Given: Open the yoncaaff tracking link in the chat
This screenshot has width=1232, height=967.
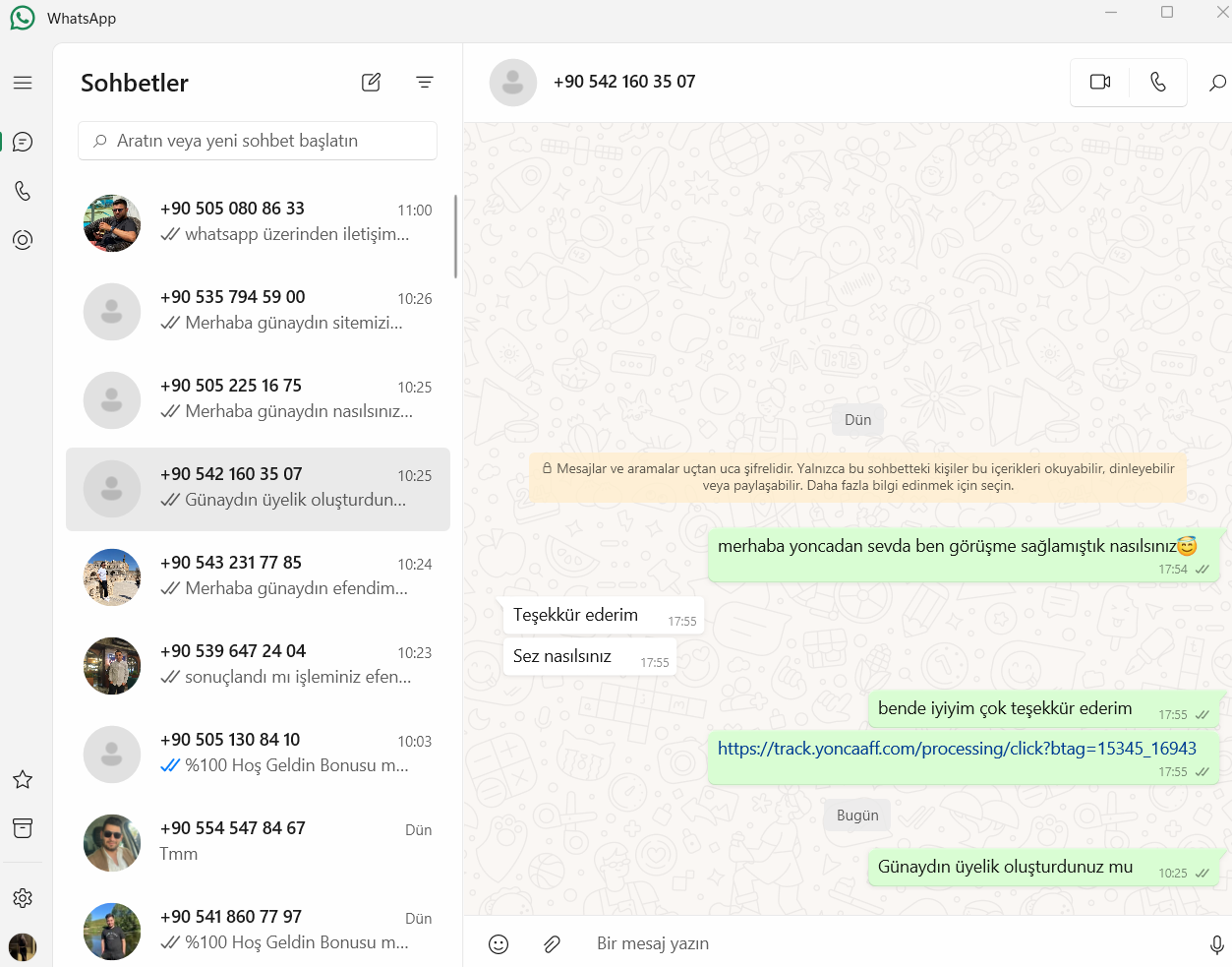Looking at the screenshot, I should click(957, 749).
